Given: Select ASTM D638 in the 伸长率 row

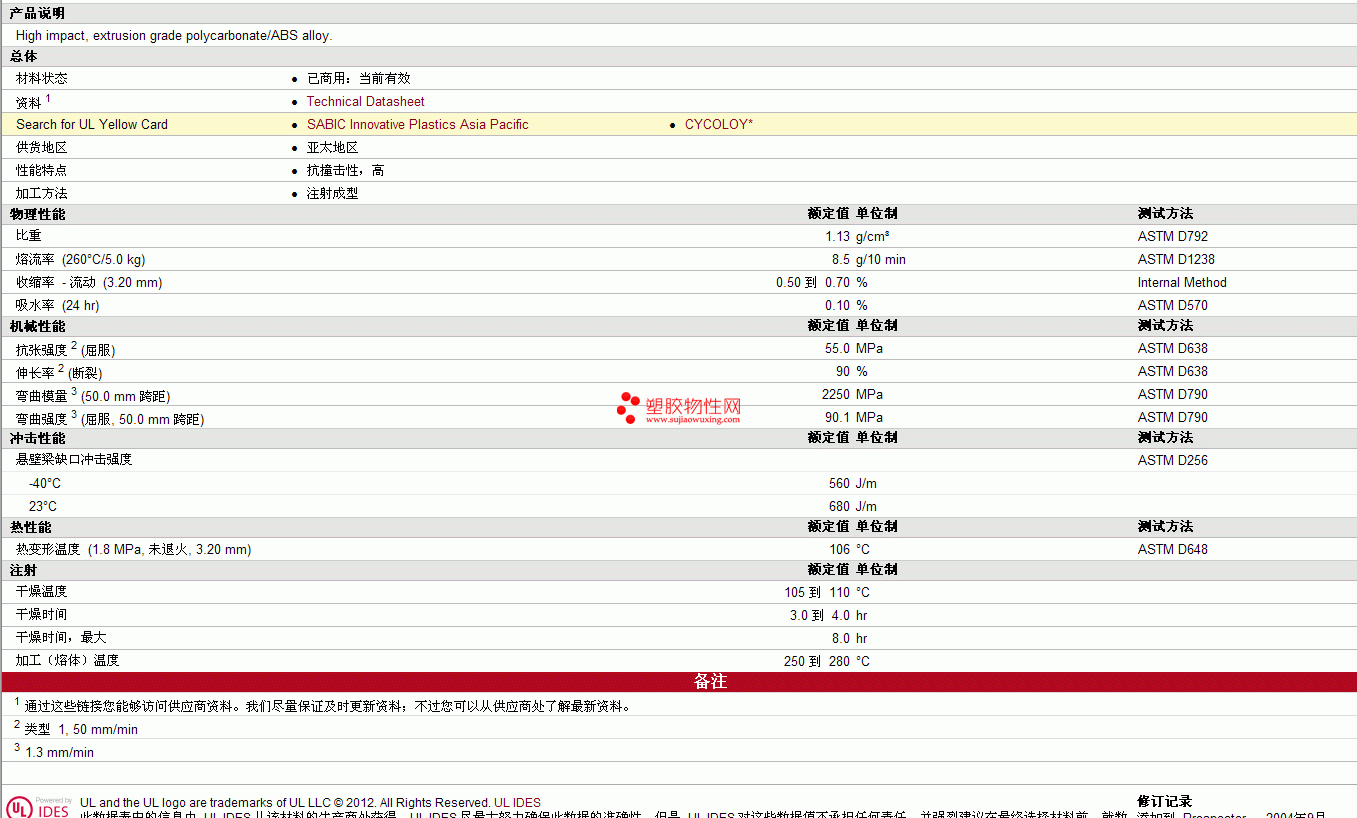Looking at the screenshot, I should [1172, 371].
